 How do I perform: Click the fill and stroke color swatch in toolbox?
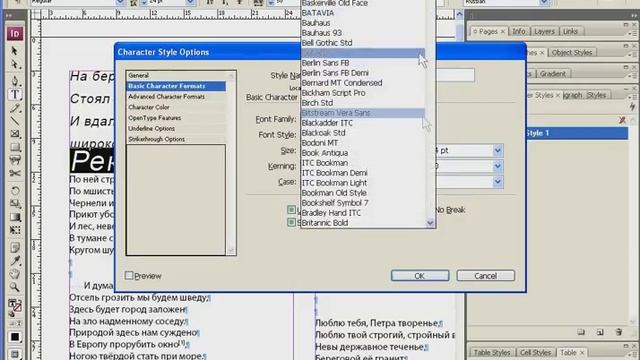[x=15, y=307]
